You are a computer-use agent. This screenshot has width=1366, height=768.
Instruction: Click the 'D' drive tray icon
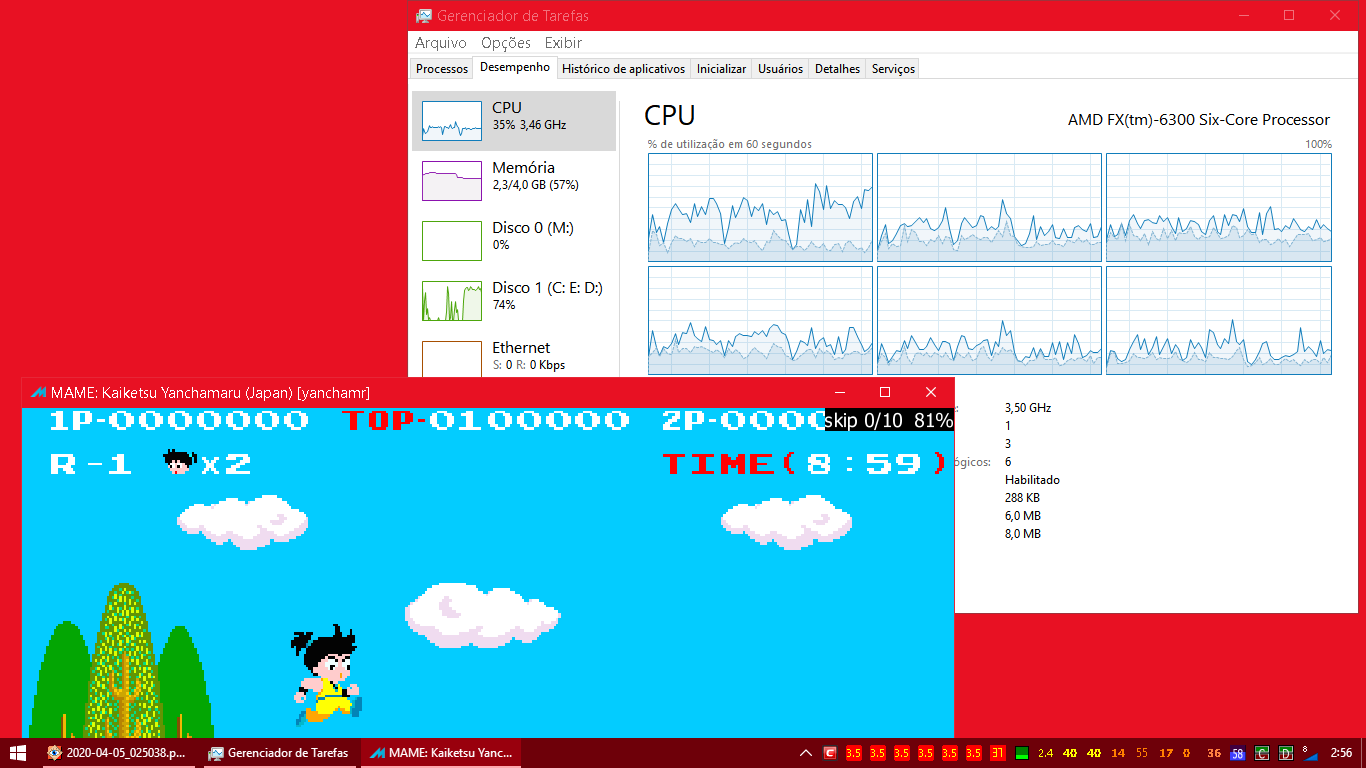tap(1286, 753)
